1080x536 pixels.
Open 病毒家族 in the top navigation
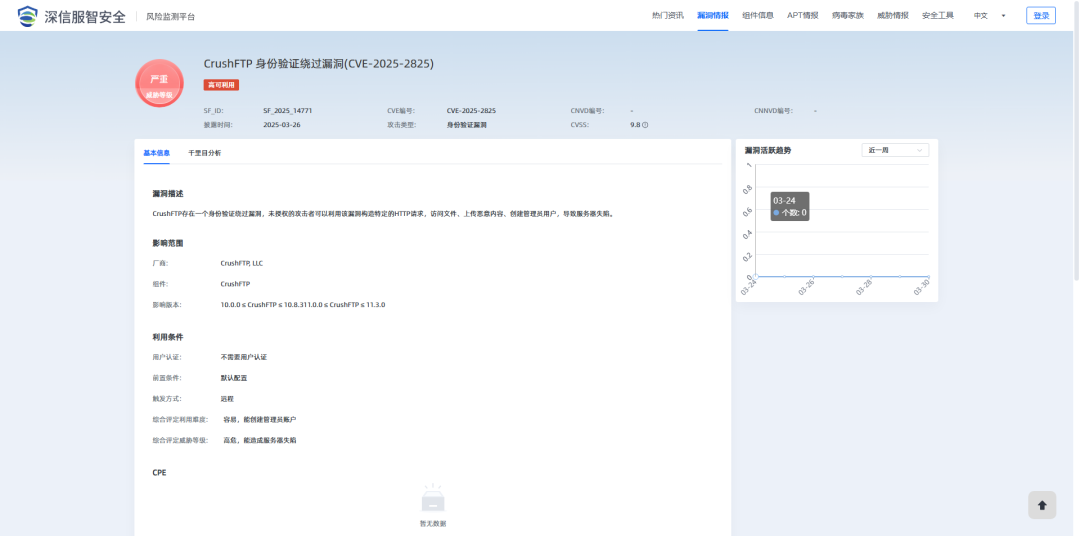coord(847,16)
